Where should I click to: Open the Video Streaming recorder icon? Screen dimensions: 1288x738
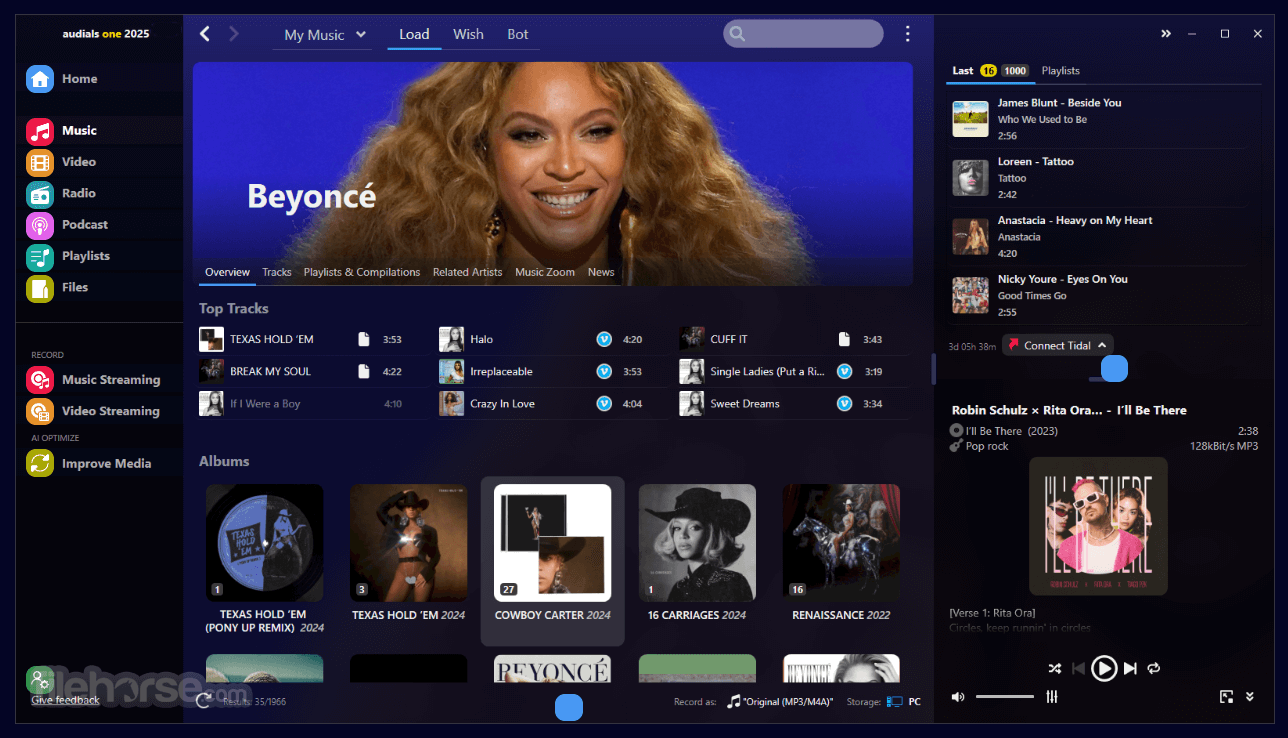tap(40, 411)
